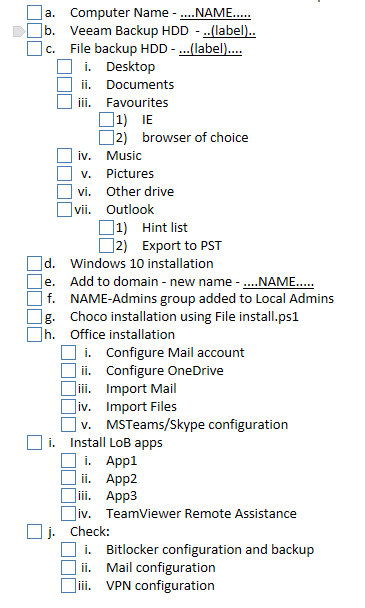This screenshot has height=608, width=365.
Task: Tick the App2 checkbox
Action: click(x=68, y=478)
